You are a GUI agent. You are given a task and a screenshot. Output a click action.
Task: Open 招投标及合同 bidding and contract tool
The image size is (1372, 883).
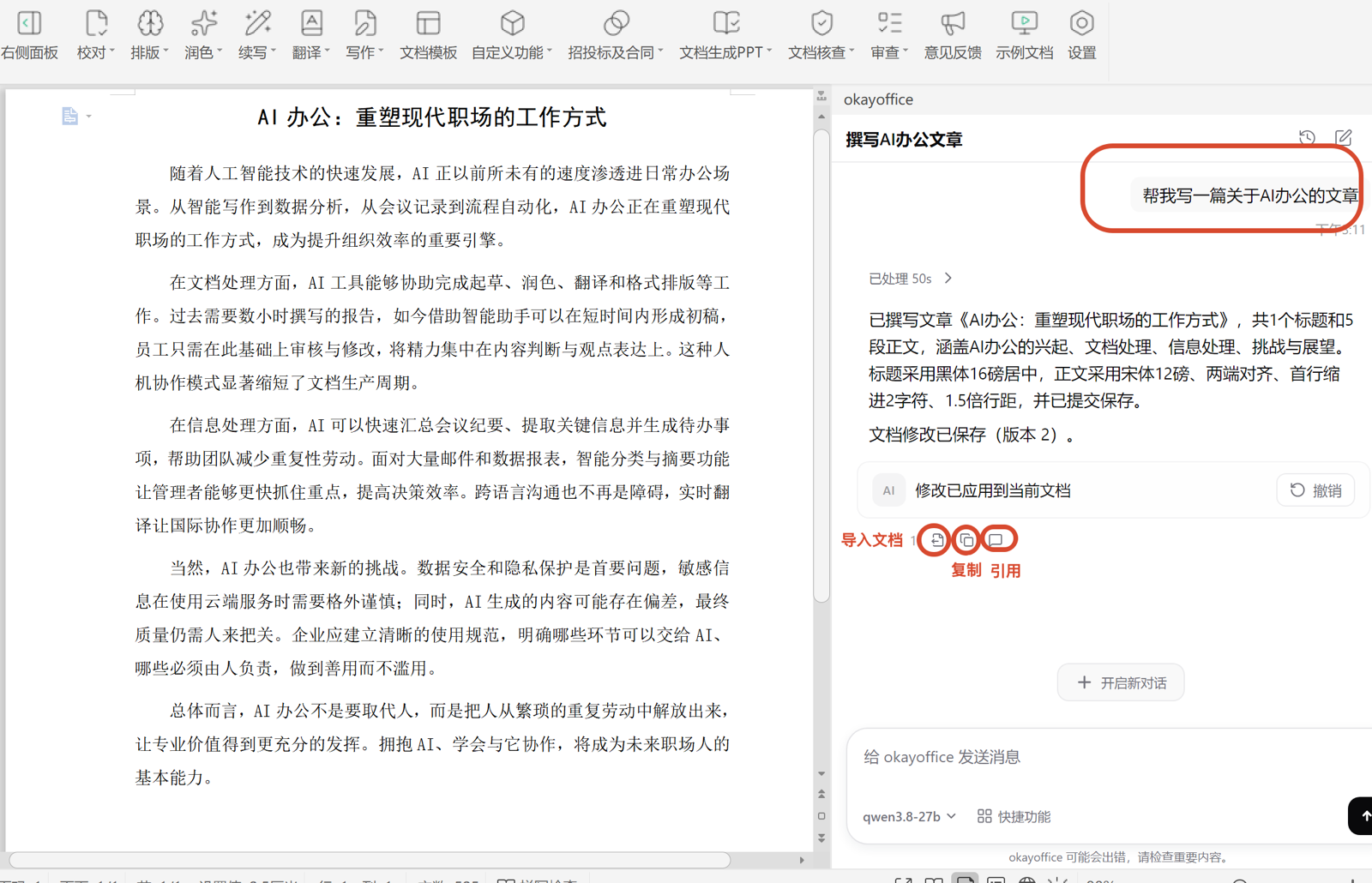(x=616, y=35)
